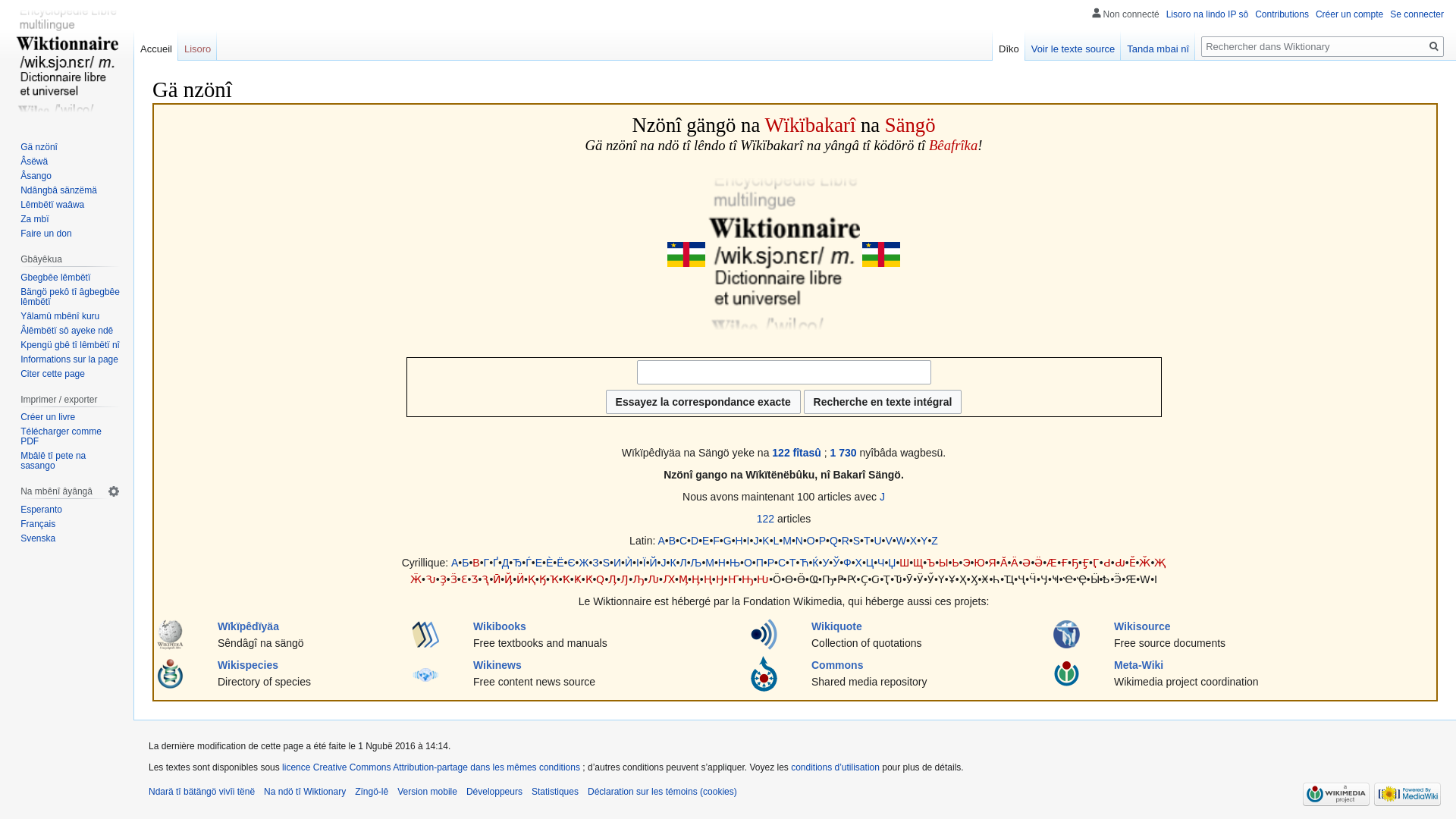Open the Esperanto language link

click(41, 510)
